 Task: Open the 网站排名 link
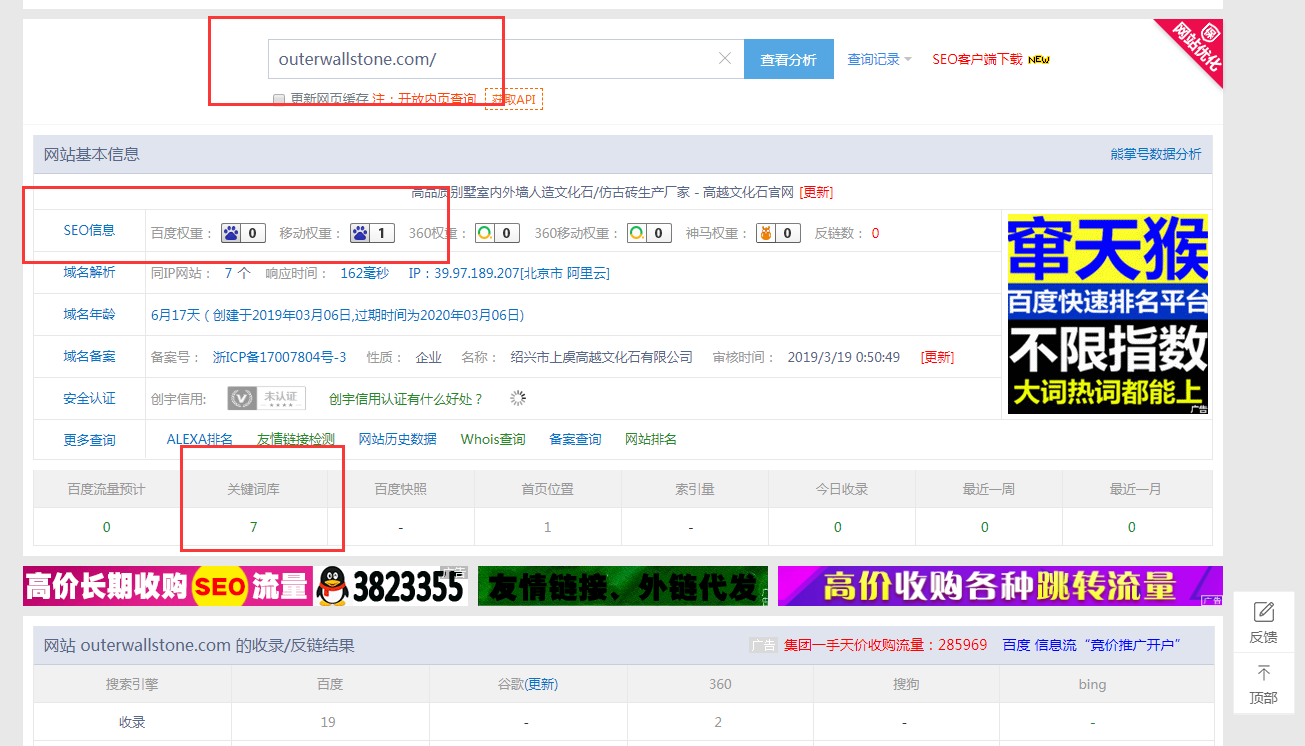pos(651,439)
